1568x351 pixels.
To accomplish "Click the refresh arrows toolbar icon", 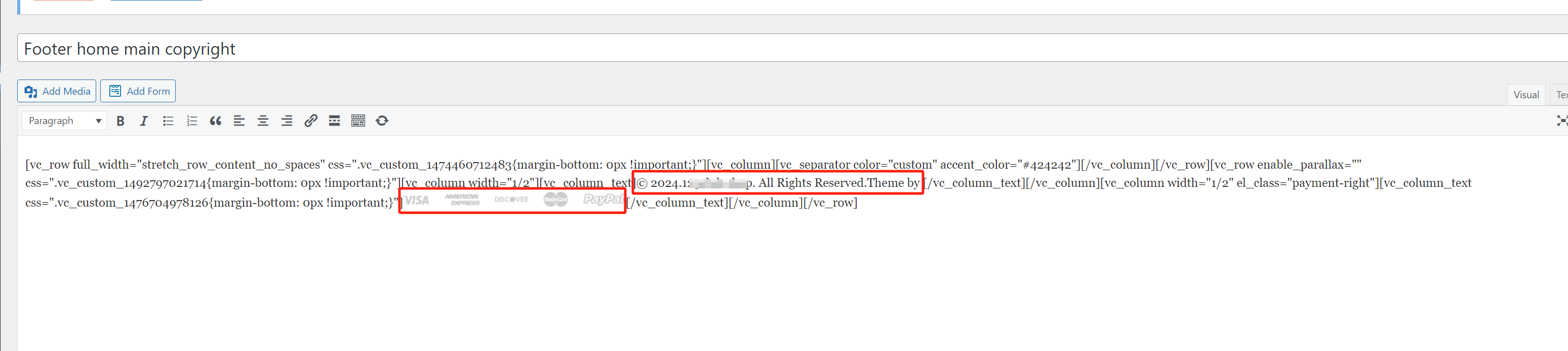I will tap(382, 121).
